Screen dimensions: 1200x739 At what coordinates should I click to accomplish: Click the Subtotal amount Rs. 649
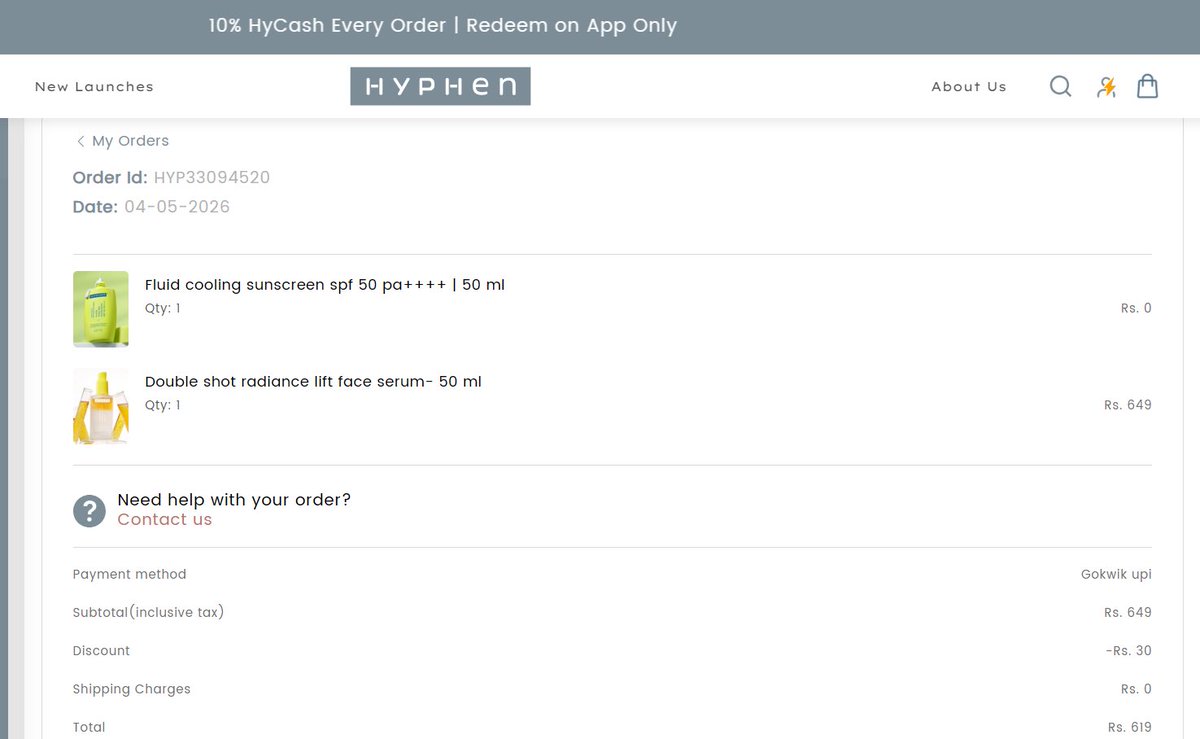[1128, 612]
